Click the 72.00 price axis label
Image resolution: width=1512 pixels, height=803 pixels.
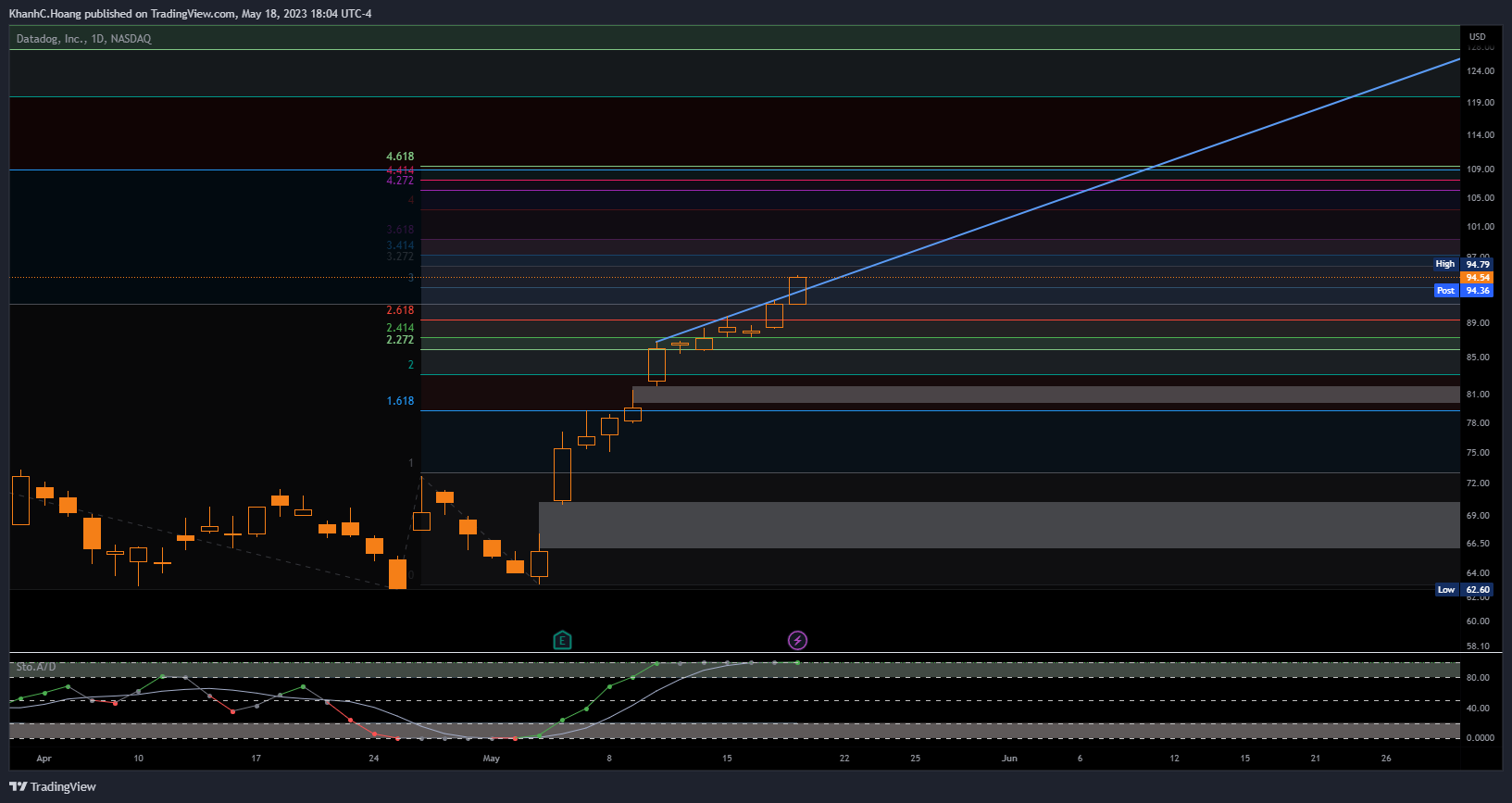[x=1478, y=483]
